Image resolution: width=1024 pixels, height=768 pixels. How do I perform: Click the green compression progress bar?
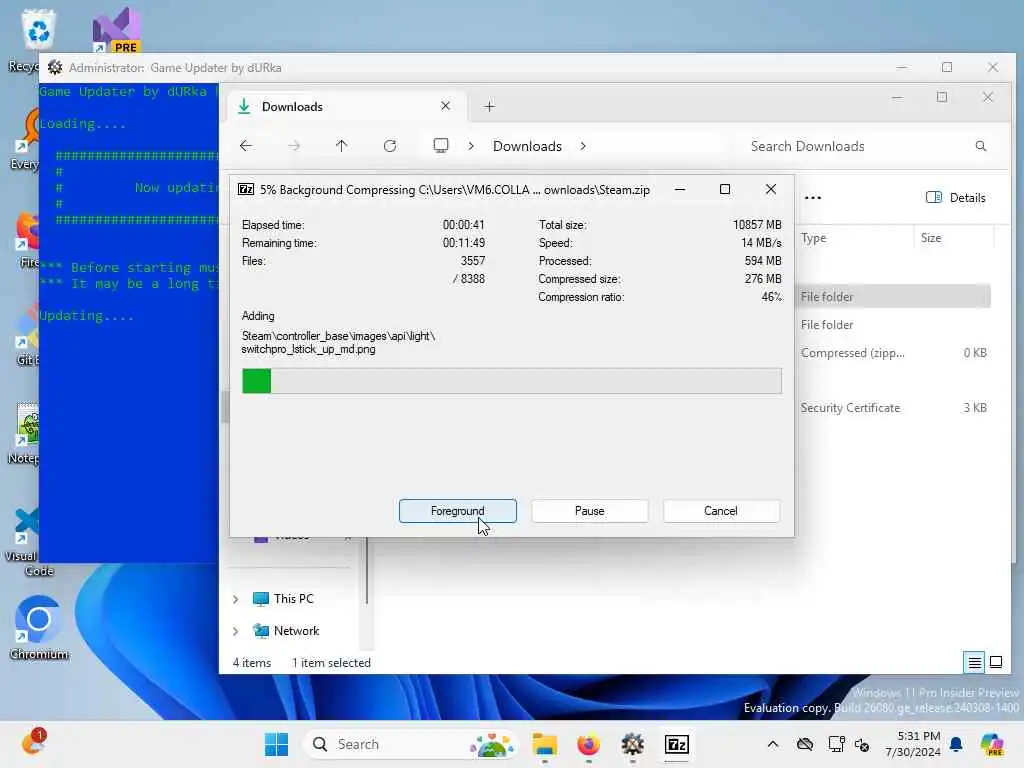pos(511,381)
